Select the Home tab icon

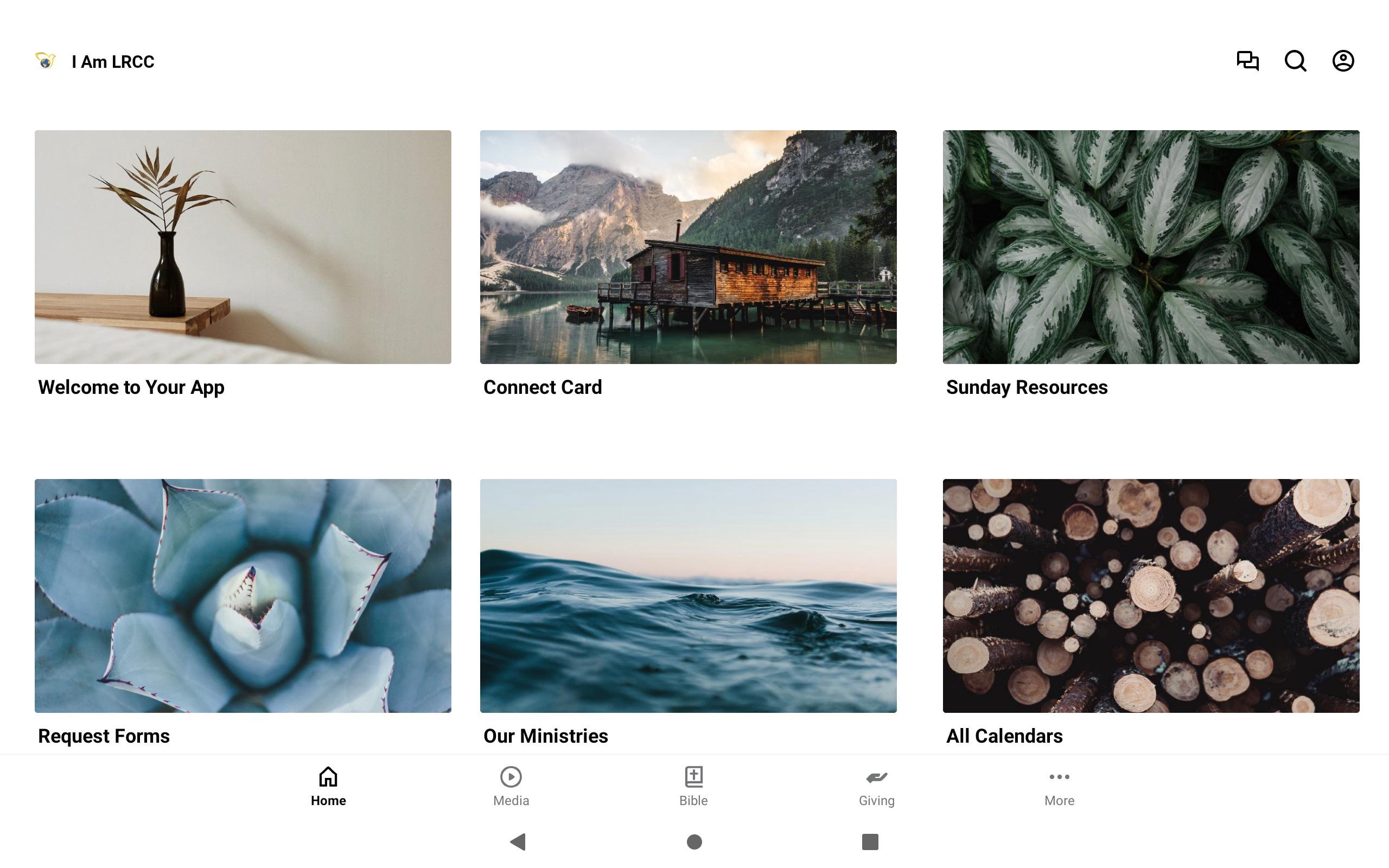[x=328, y=777]
